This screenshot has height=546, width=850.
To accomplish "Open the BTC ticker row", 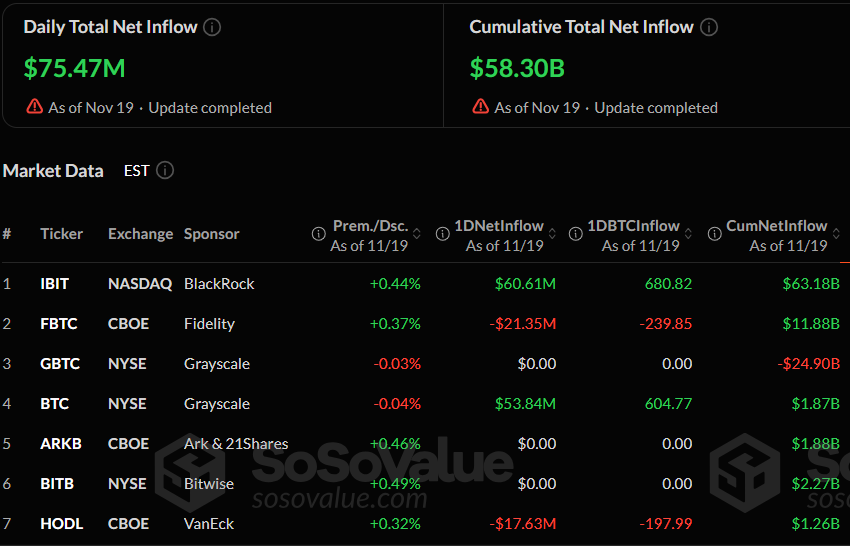I will tap(54, 403).
